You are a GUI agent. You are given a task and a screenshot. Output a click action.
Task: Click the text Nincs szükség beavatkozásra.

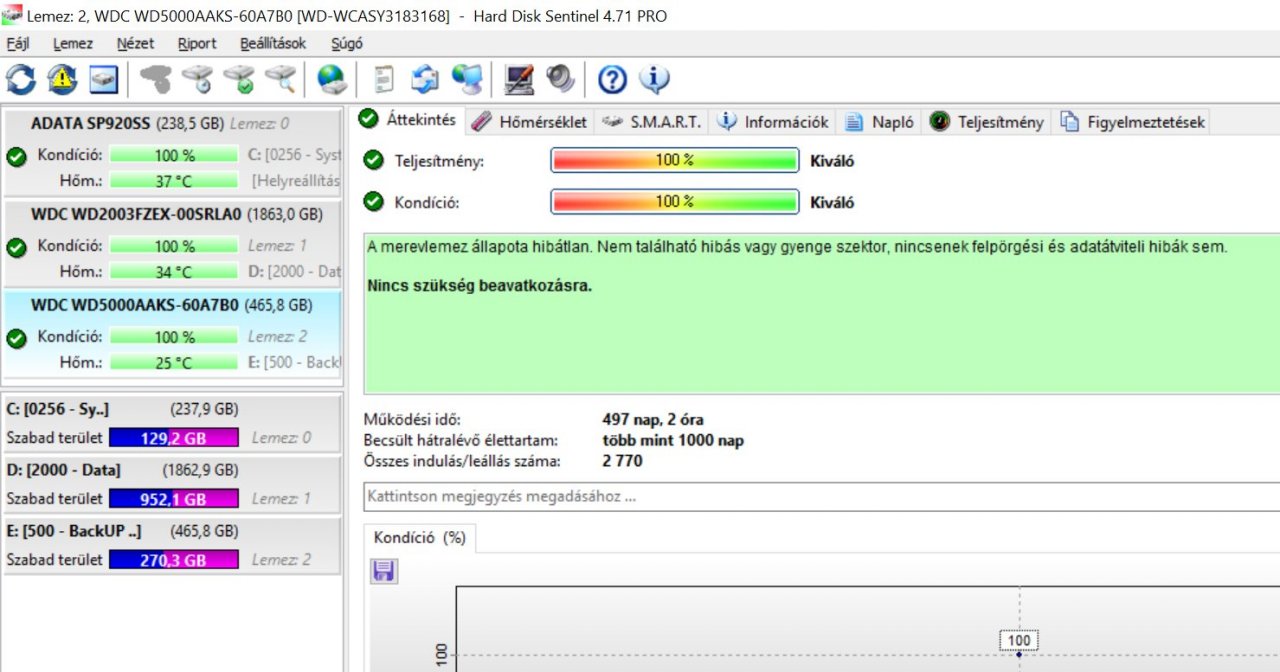(x=480, y=286)
